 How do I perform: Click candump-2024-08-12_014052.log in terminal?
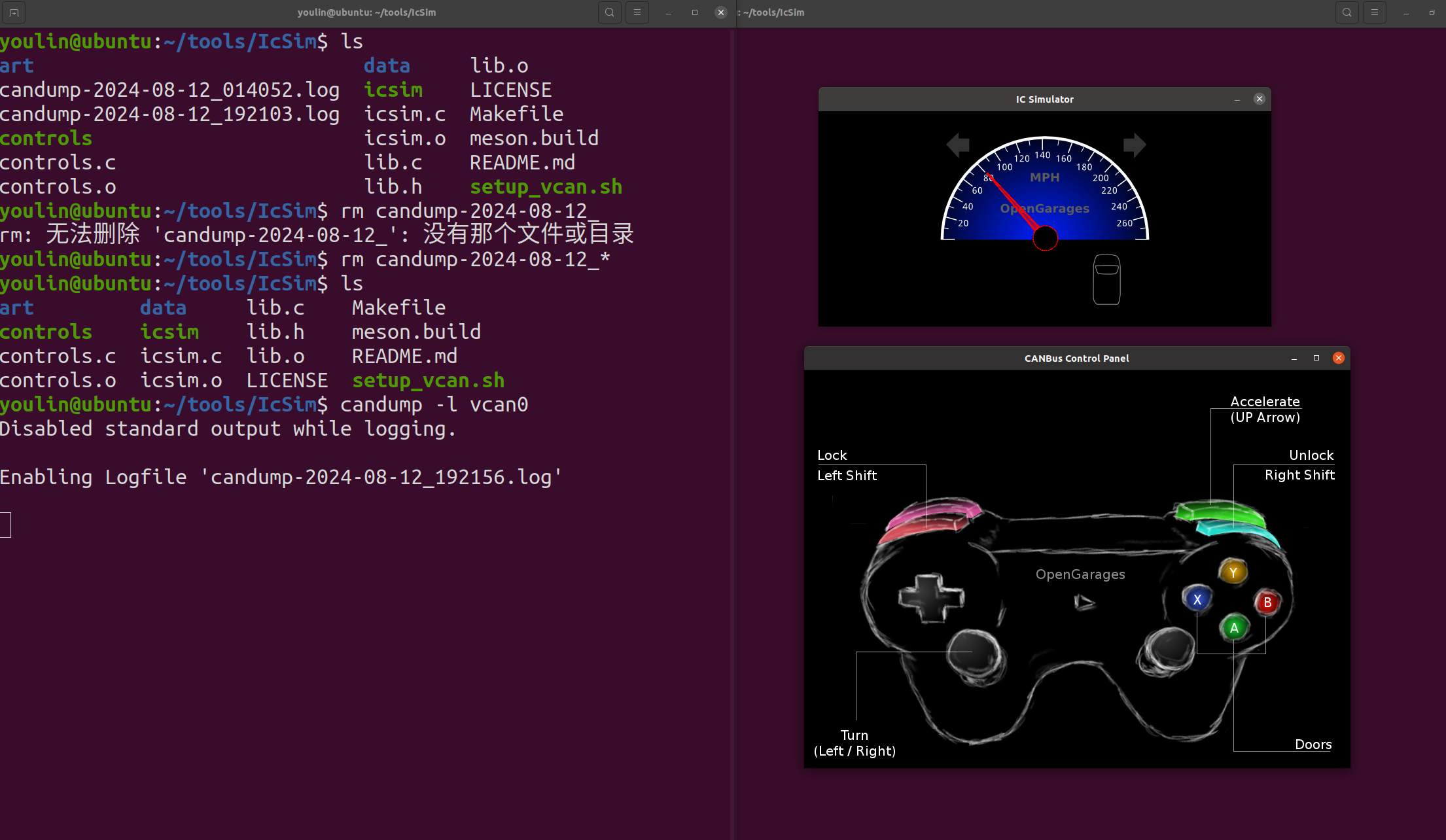coord(169,90)
